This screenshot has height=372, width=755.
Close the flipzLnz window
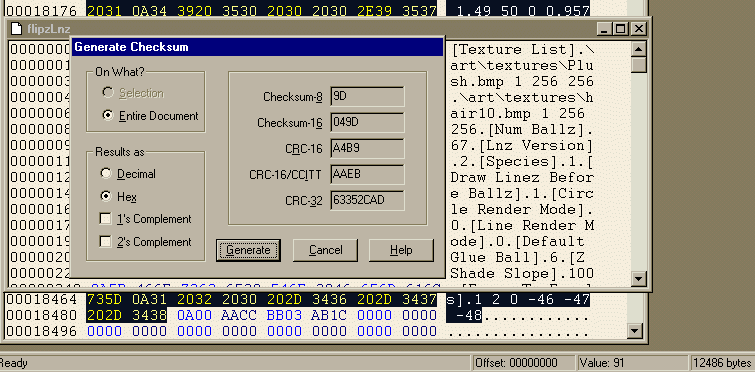638,29
